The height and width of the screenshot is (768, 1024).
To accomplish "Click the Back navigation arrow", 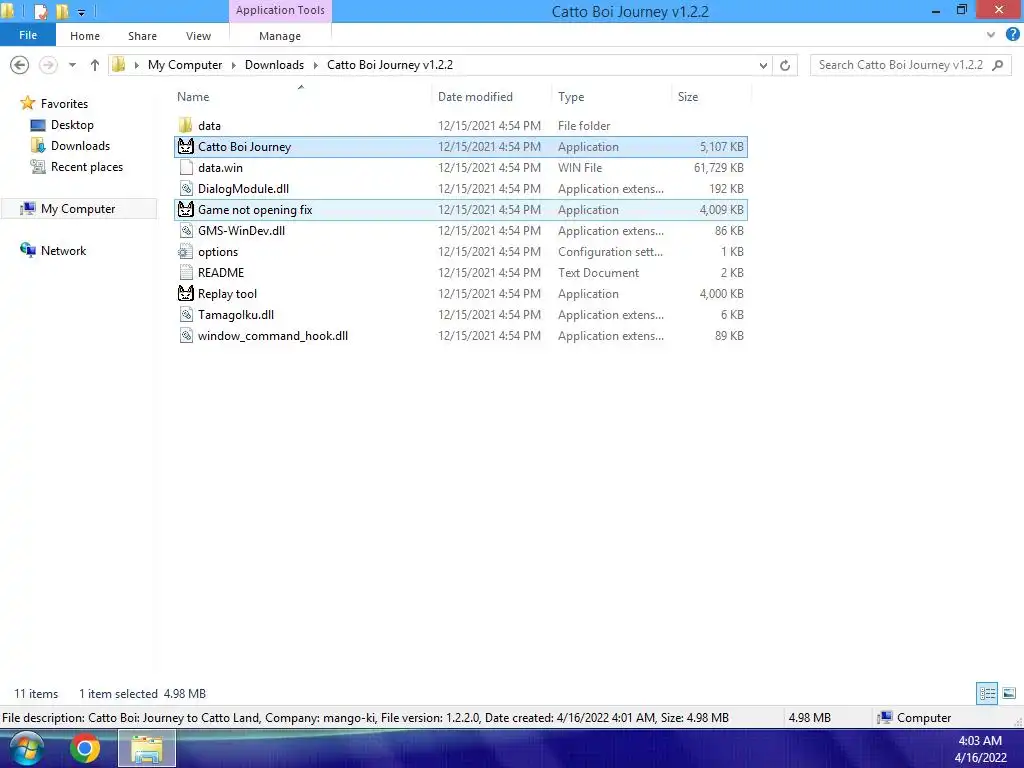I will point(20,65).
